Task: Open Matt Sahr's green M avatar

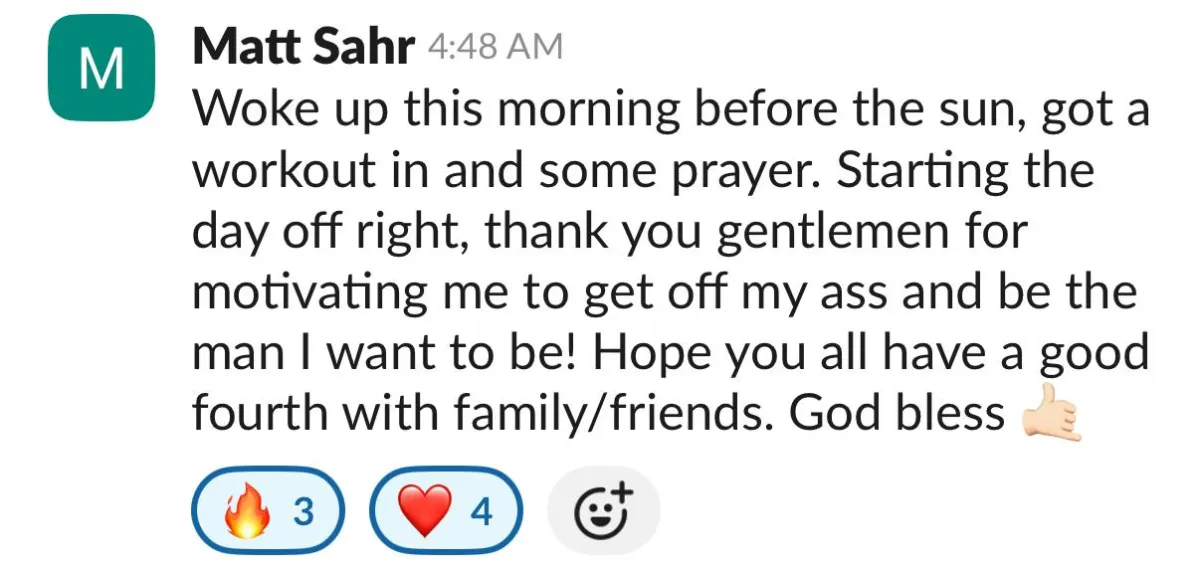Action: pyautogui.click(x=99, y=68)
